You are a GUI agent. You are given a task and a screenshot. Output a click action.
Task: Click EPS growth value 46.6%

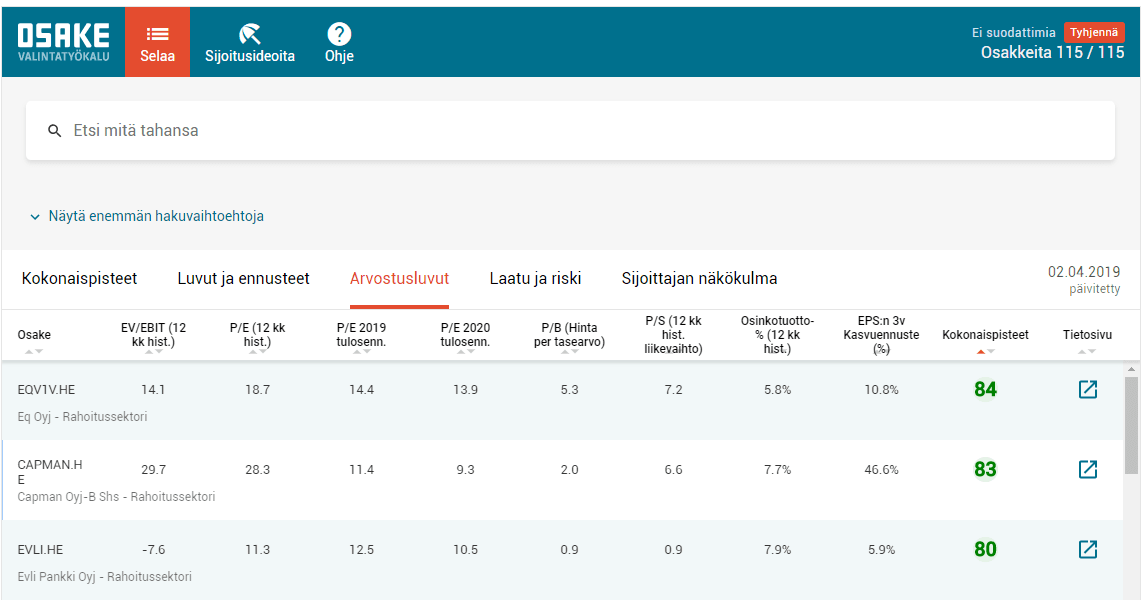881,469
